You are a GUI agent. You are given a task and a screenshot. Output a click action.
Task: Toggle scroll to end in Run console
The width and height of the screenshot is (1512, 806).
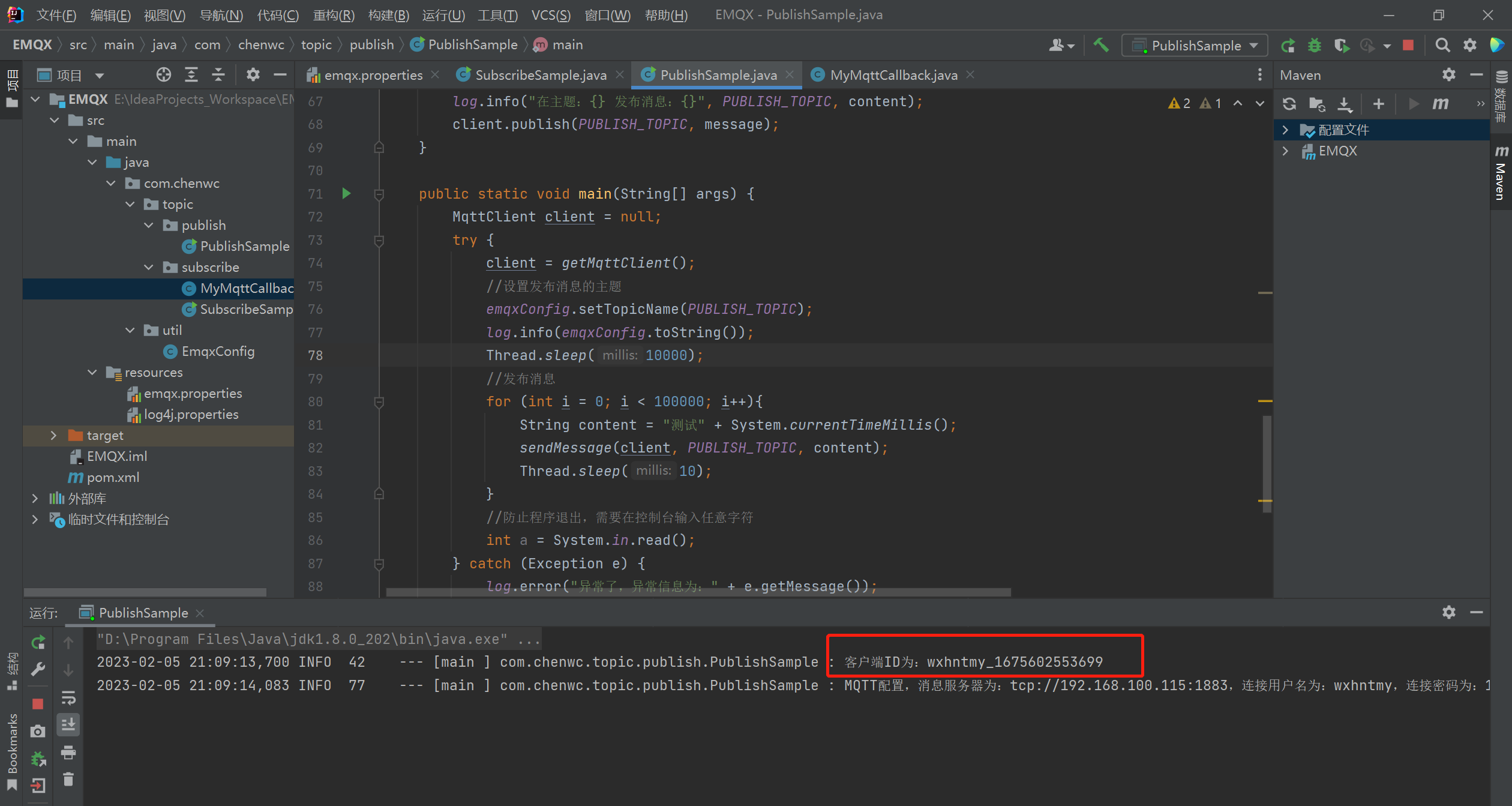pos(68,724)
